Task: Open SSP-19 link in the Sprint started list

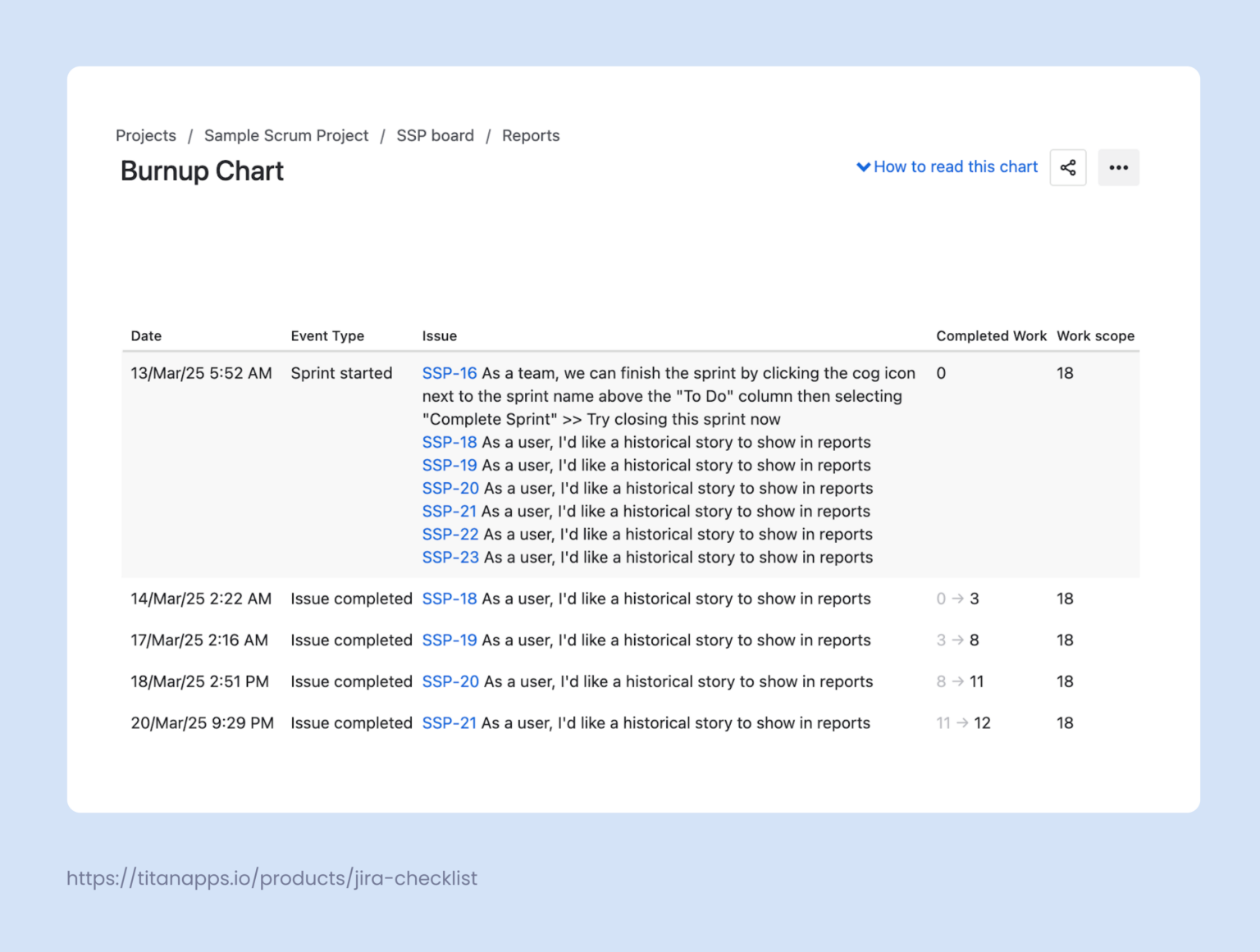Action: click(x=450, y=465)
